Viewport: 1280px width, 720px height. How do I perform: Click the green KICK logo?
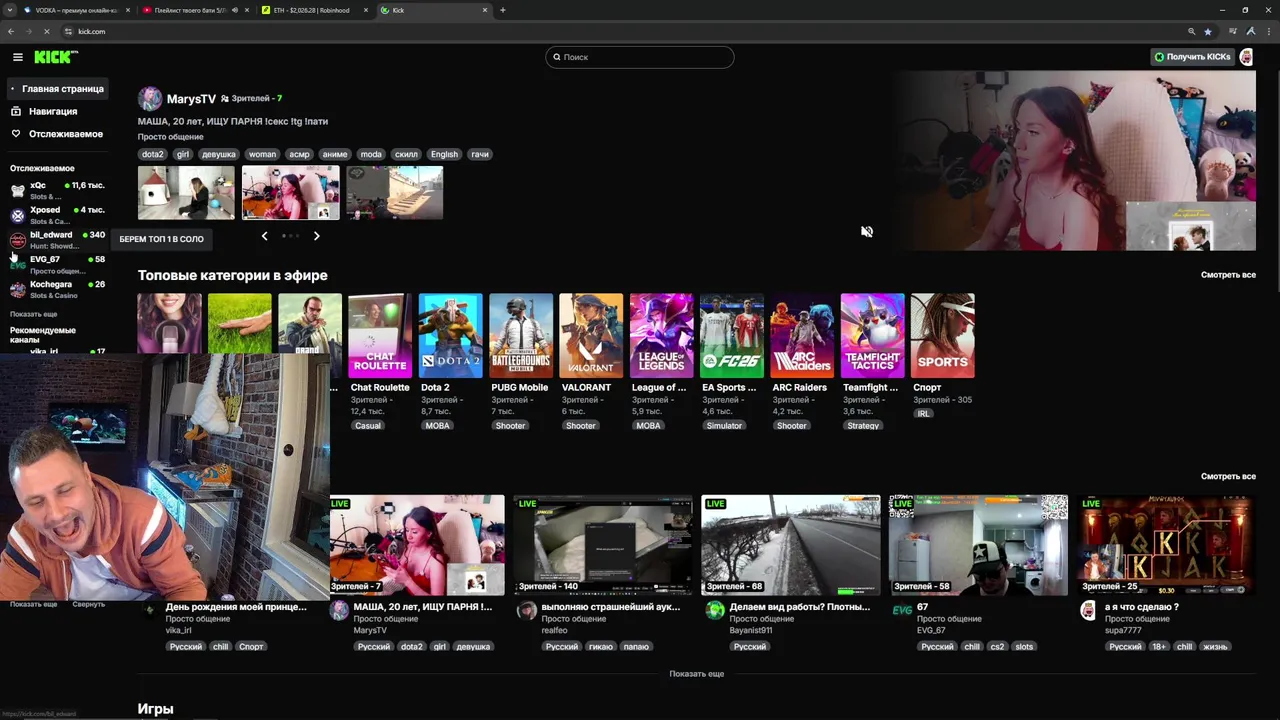55,57
